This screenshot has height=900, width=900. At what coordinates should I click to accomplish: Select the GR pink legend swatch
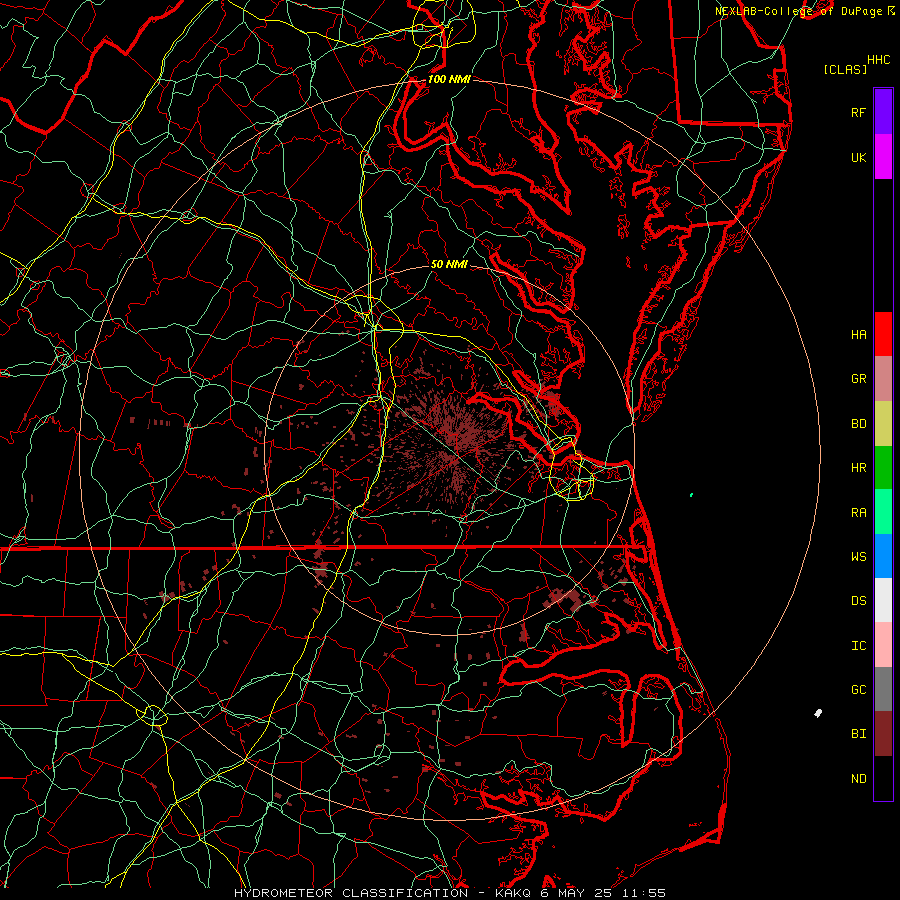[x=883, y=379]
